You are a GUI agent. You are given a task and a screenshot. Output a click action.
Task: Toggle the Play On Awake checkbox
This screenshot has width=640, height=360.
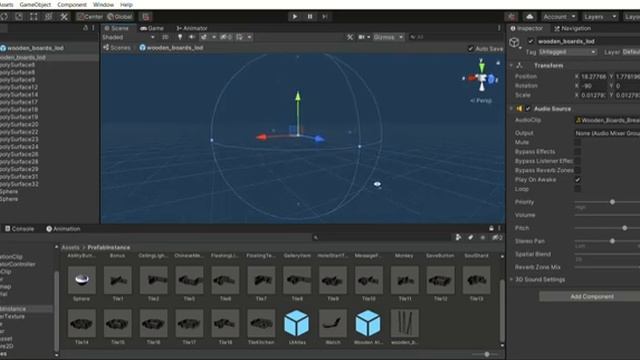578,180
